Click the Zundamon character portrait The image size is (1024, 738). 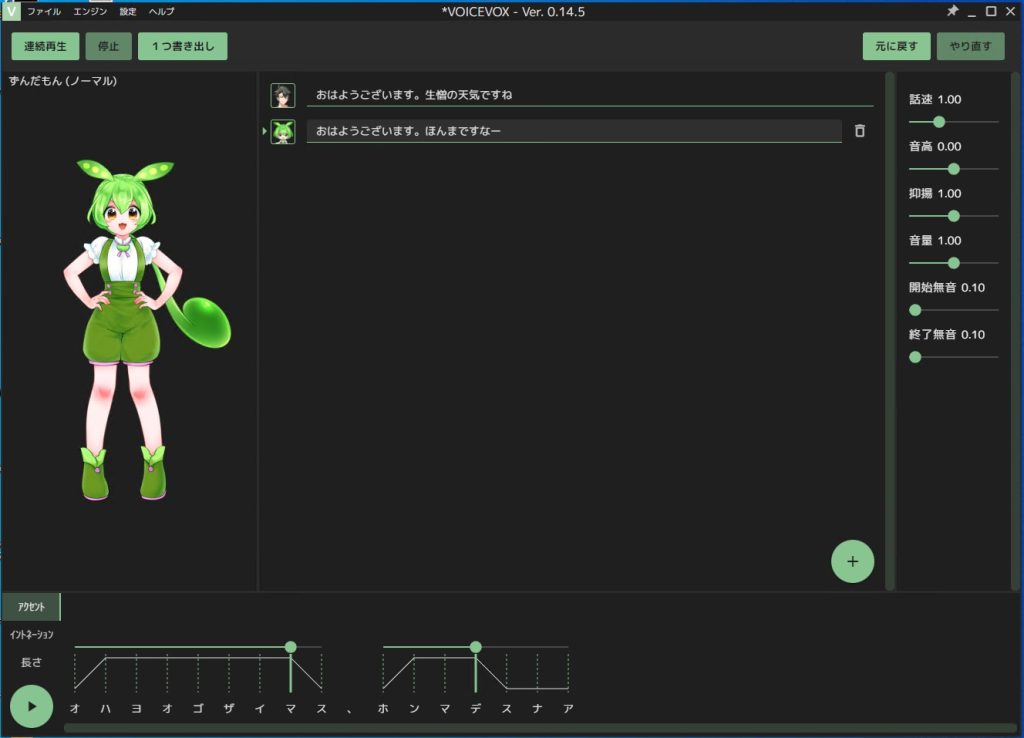(146, 330)
